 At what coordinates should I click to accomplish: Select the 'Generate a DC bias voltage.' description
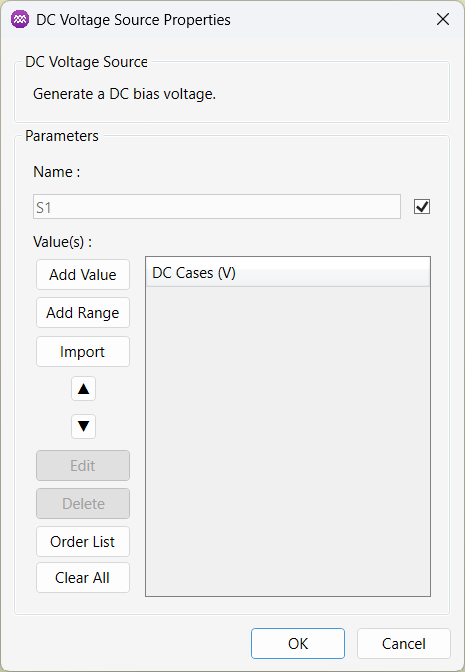tap(124, 94)
